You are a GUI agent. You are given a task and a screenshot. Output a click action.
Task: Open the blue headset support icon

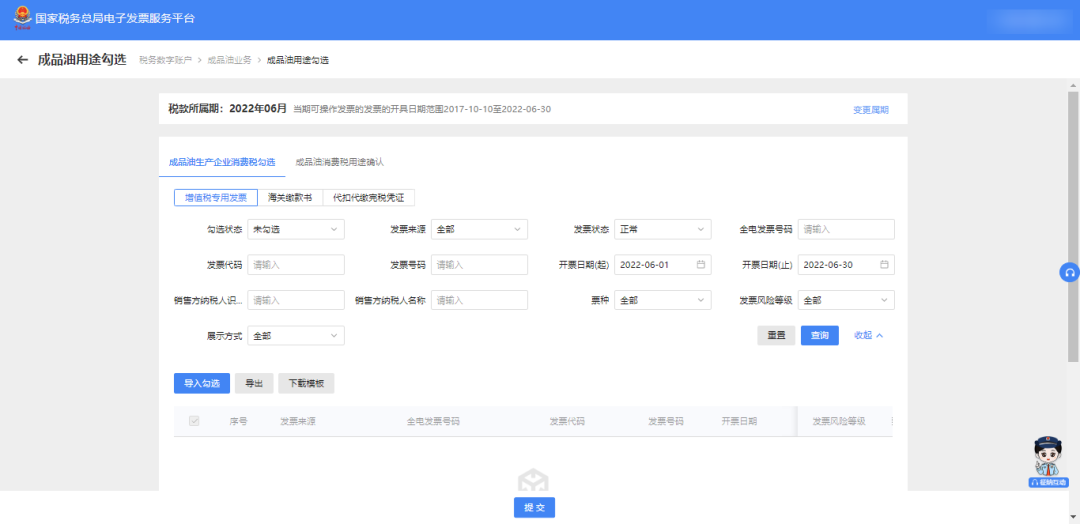pos(1069,273)
